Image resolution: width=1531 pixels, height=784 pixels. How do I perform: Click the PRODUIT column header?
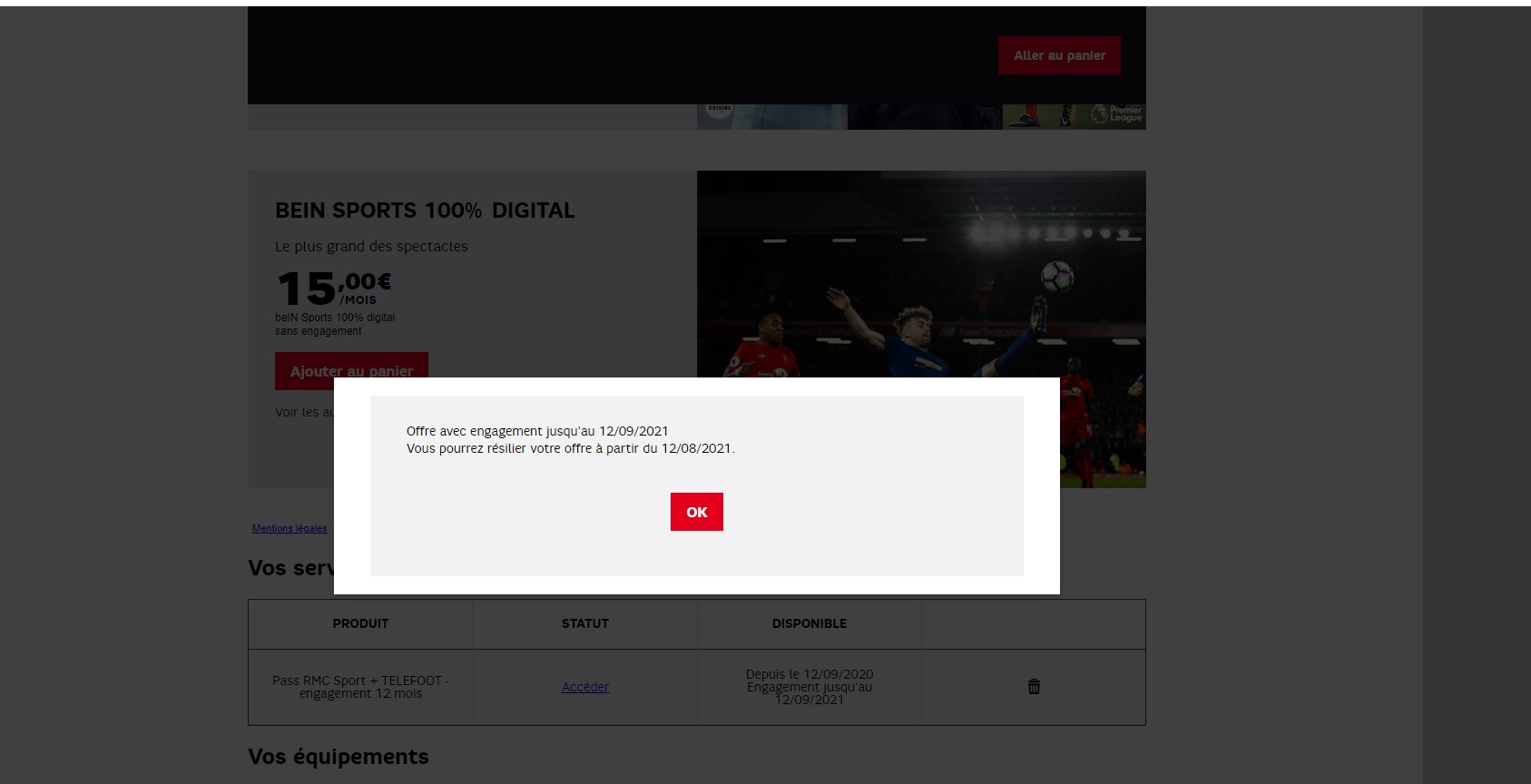pyautogui.click(x=360, y=623)
